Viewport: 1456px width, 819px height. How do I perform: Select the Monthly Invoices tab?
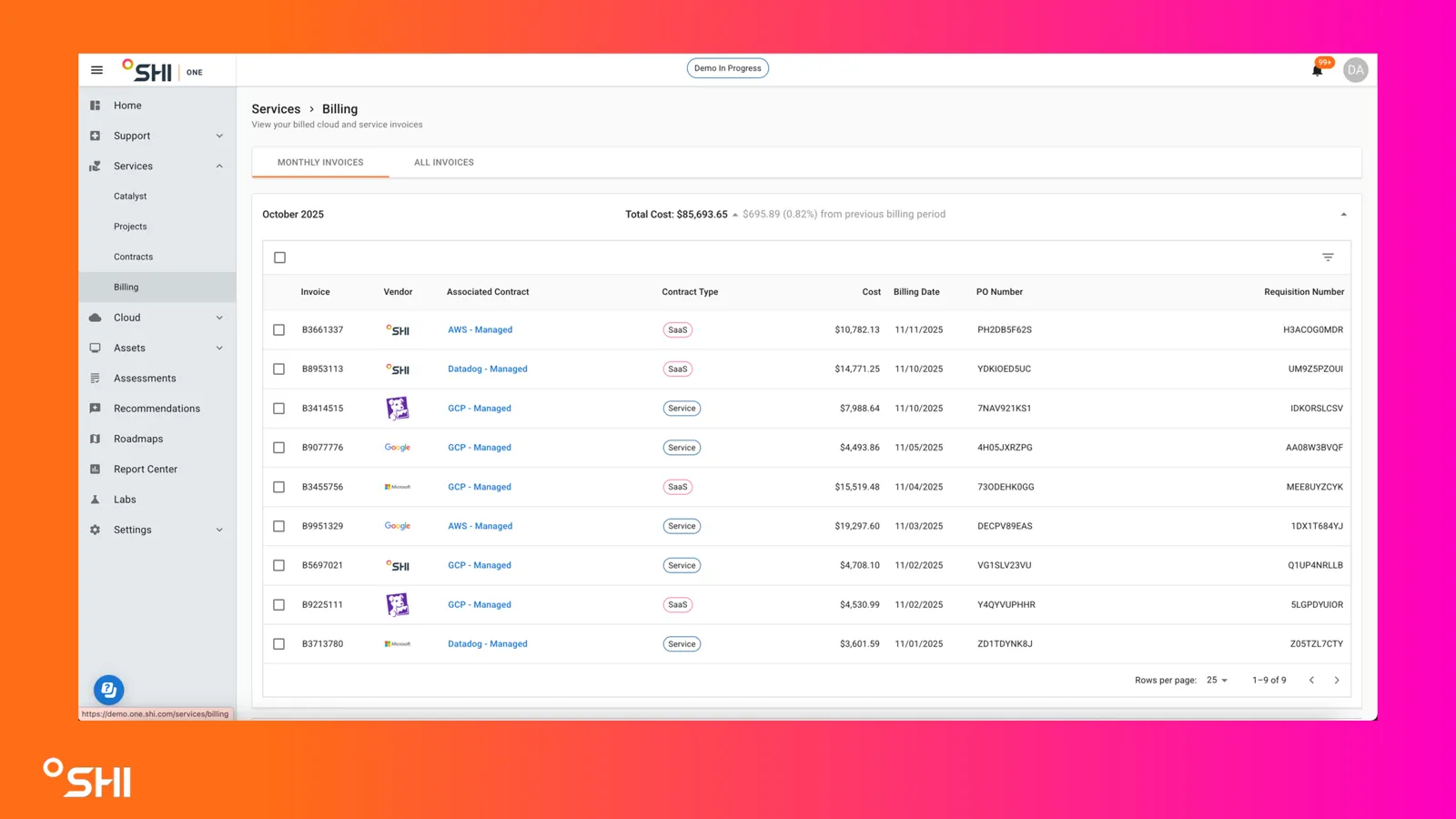pyautogui.click(x=320, y=163)
